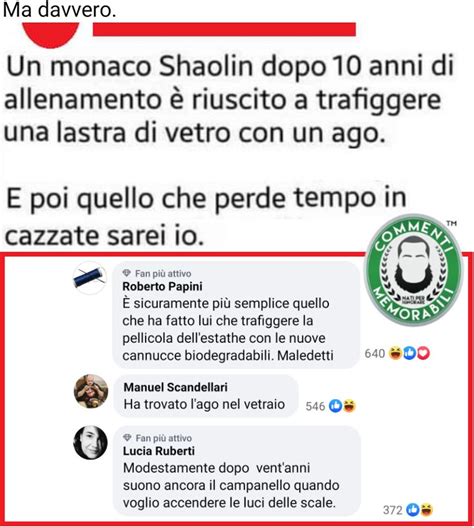Click the Commenti Memorabili green logo
Image resolution: width=474 pixels, height=528 pixels.
pos(414,270)
